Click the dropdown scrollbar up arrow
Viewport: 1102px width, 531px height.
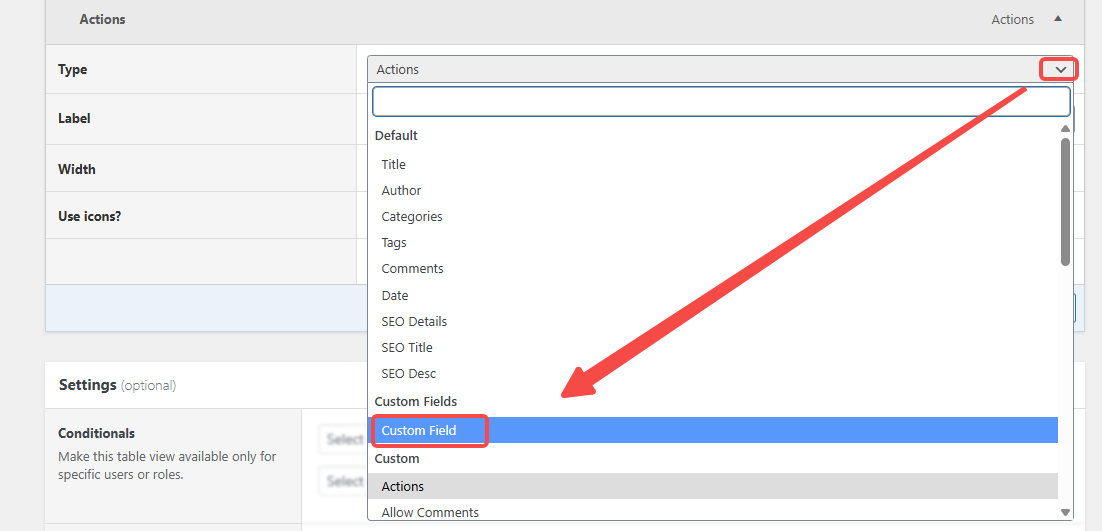1065,129
